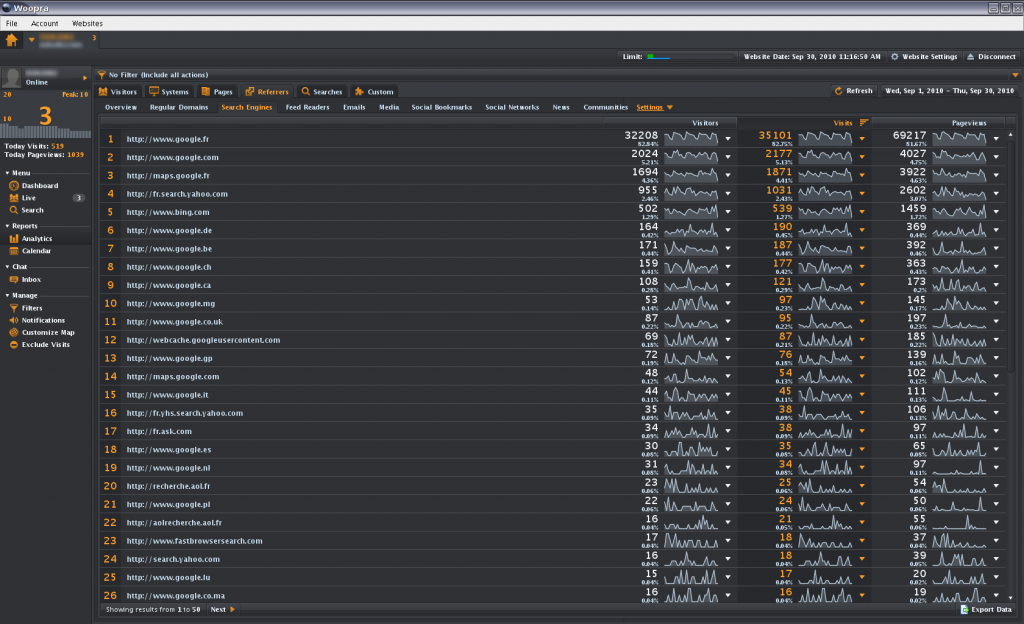
Task: Switch to the Visitors tab
Action: point(118,91)
